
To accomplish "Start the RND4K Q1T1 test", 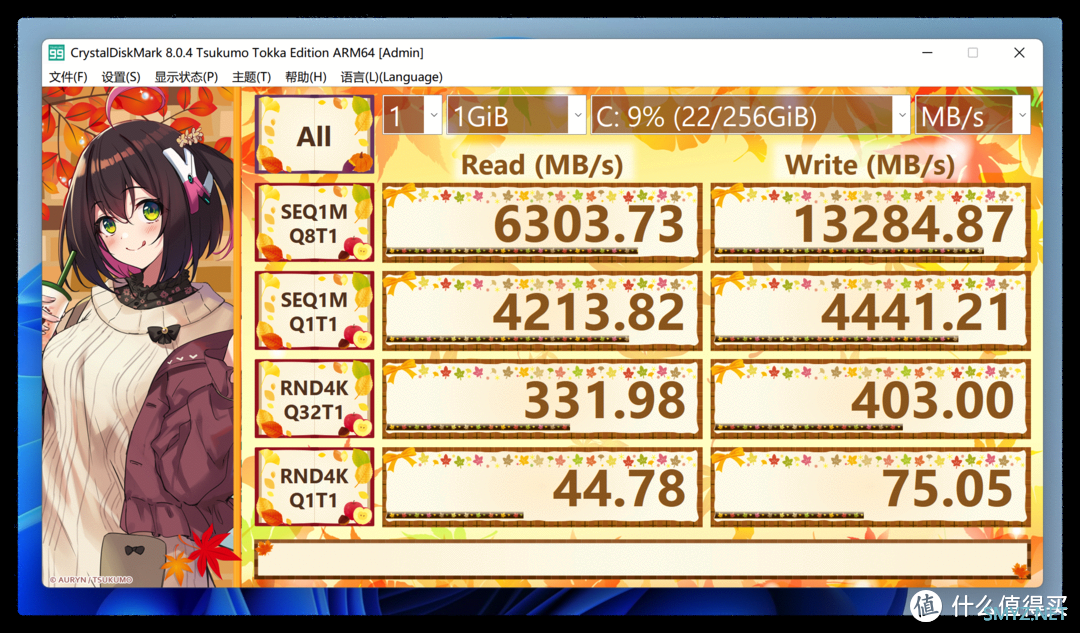I will tap(314, 488).
